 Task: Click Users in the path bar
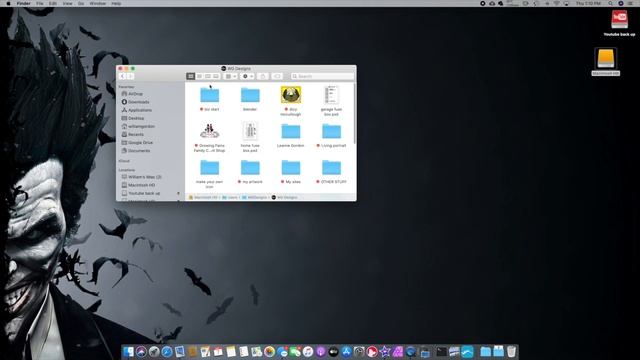click(x=230, y=198)
